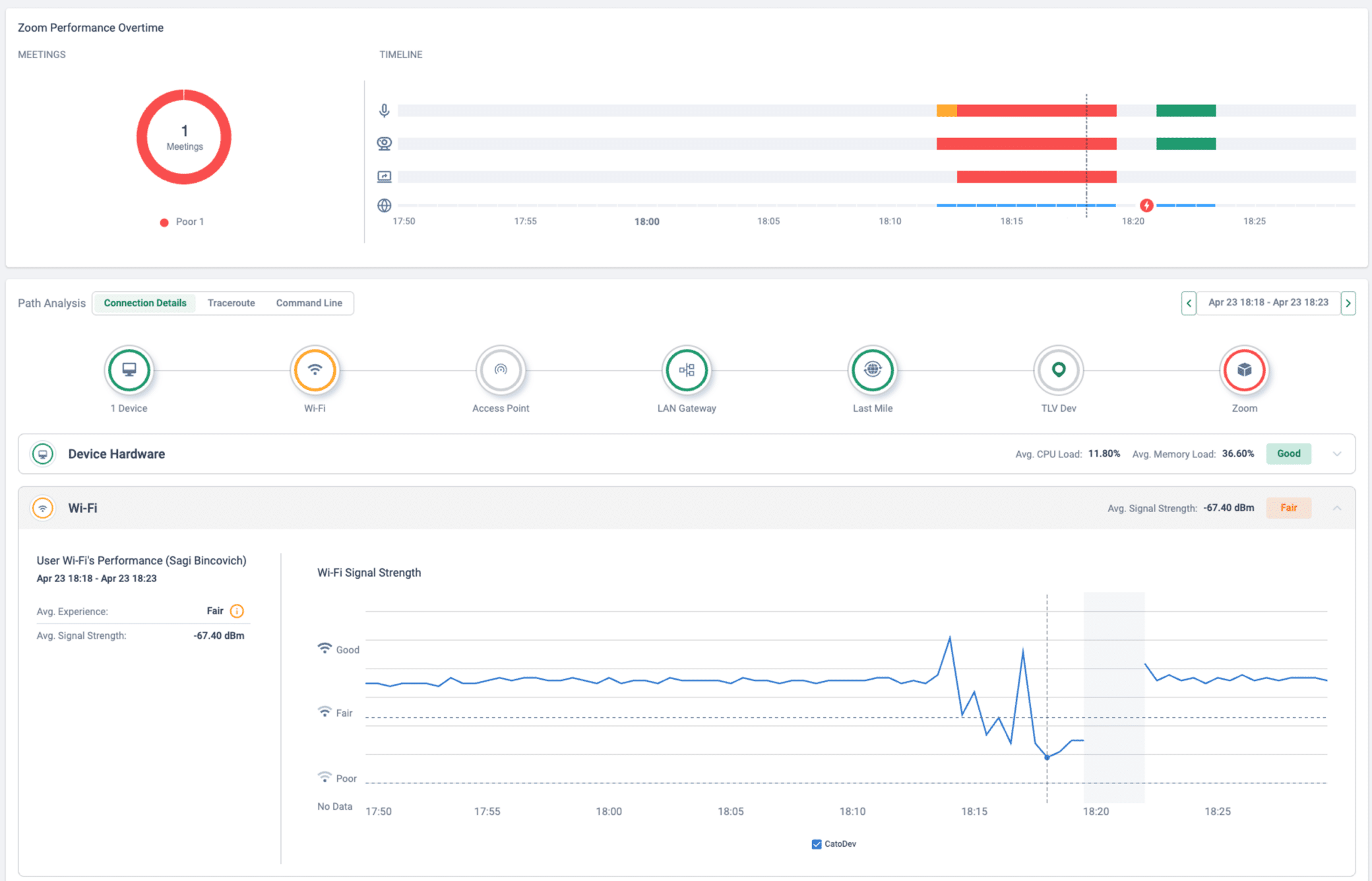This screenshot has width=1372, height=881.
Task: Click the -67.40 dBm header value
Action: tap(1228, 507)
